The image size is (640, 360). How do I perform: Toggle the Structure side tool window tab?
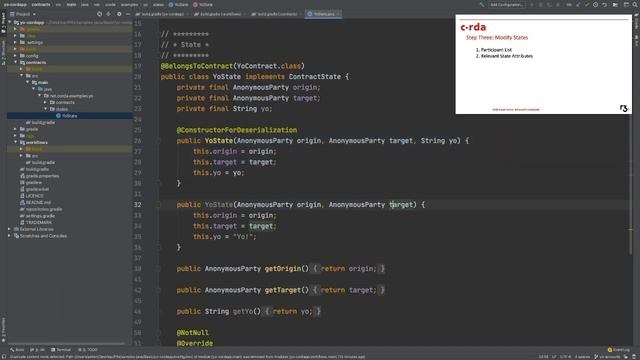3,53
